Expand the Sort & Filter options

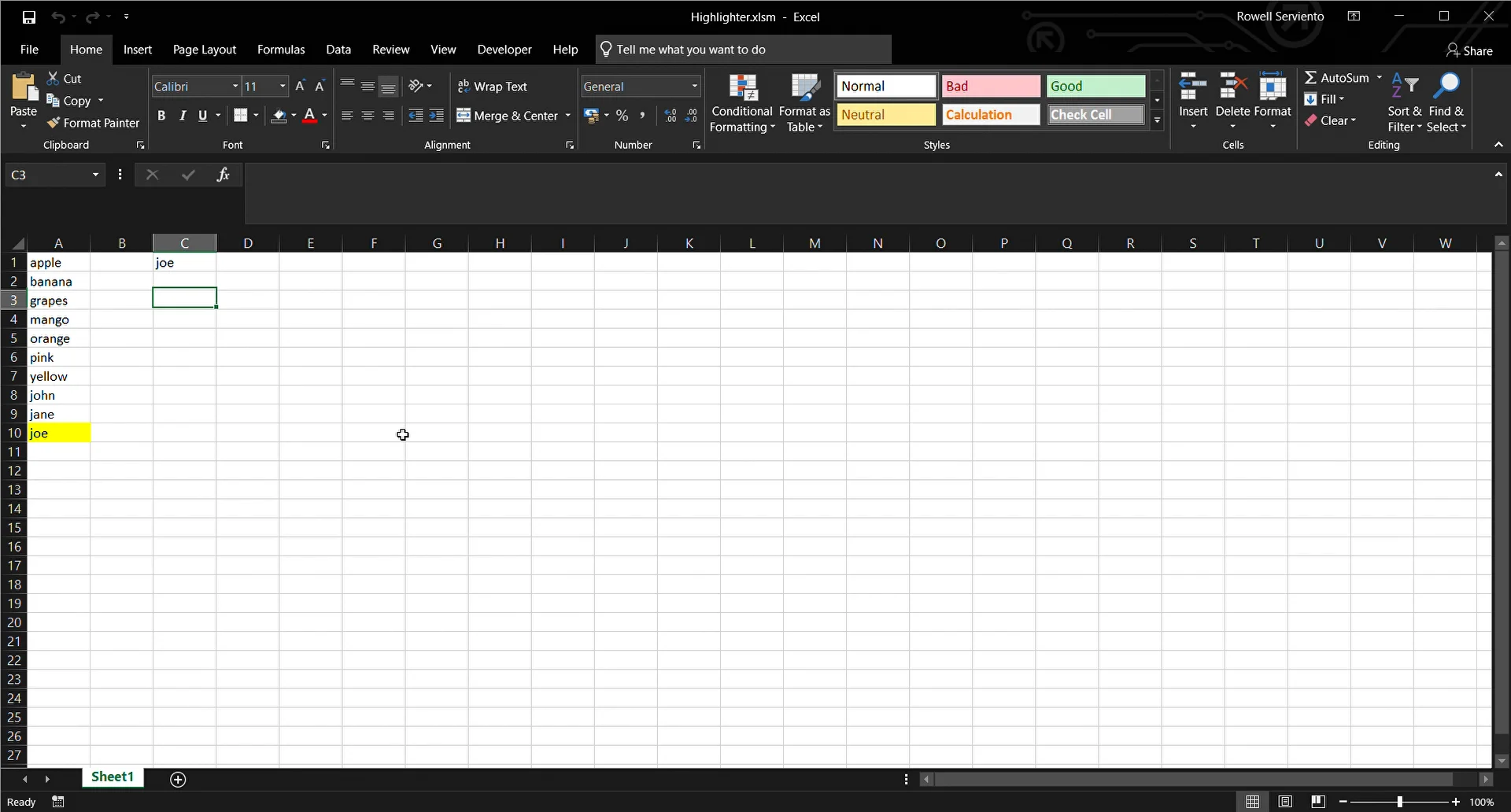click(1405, 103)
